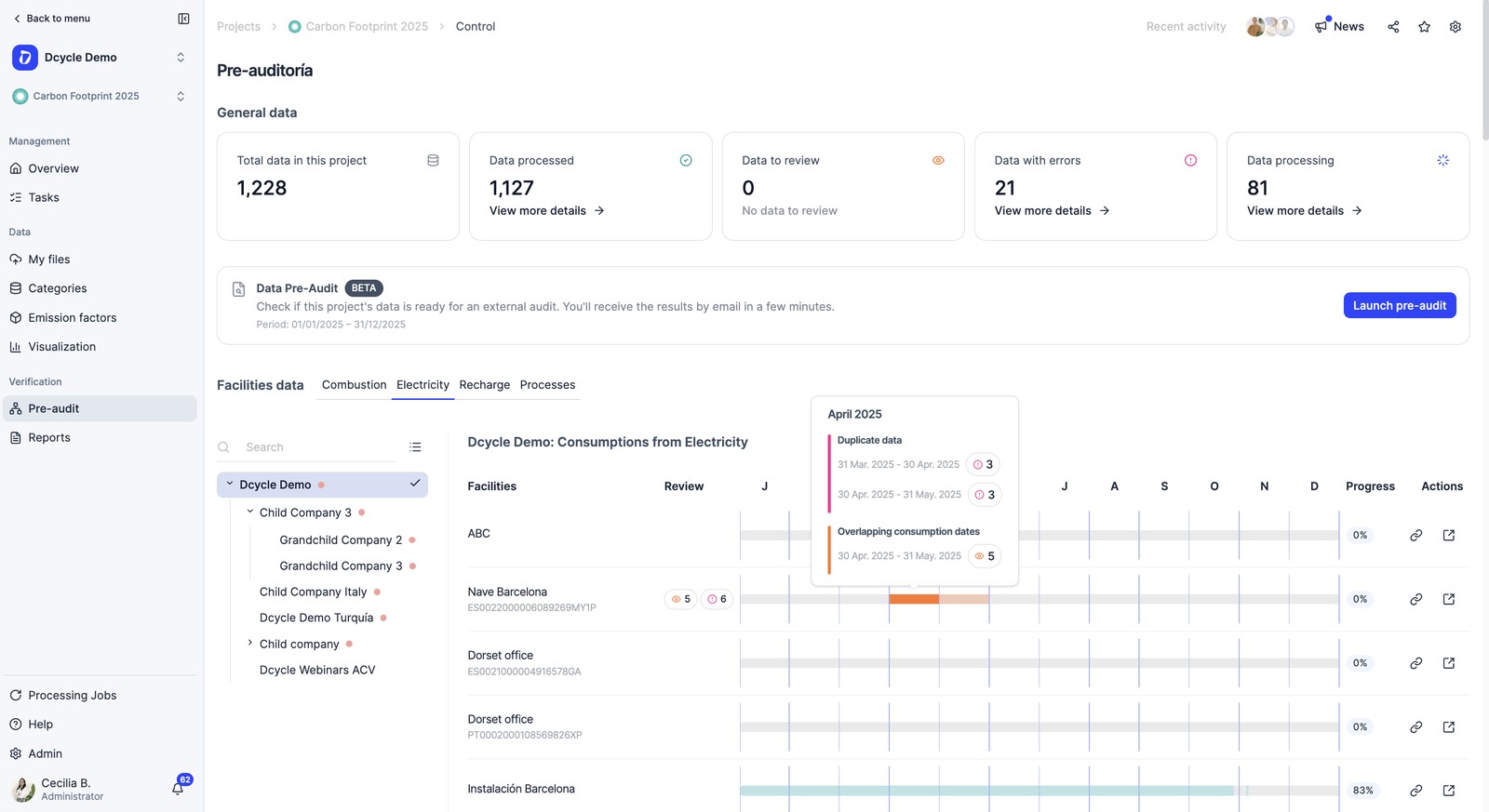Open notifications bell with badge
Viewport: 1489px width, 812px height.
[178, 788]
